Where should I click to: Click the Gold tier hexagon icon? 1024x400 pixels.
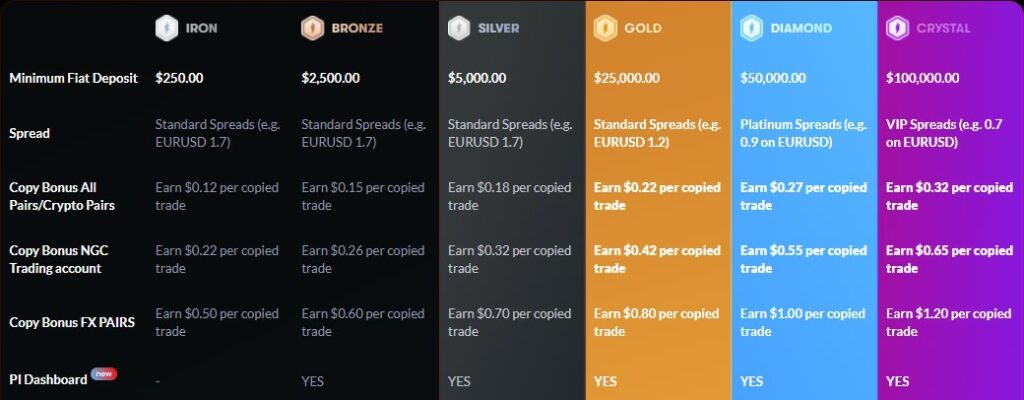coord(605,29)
